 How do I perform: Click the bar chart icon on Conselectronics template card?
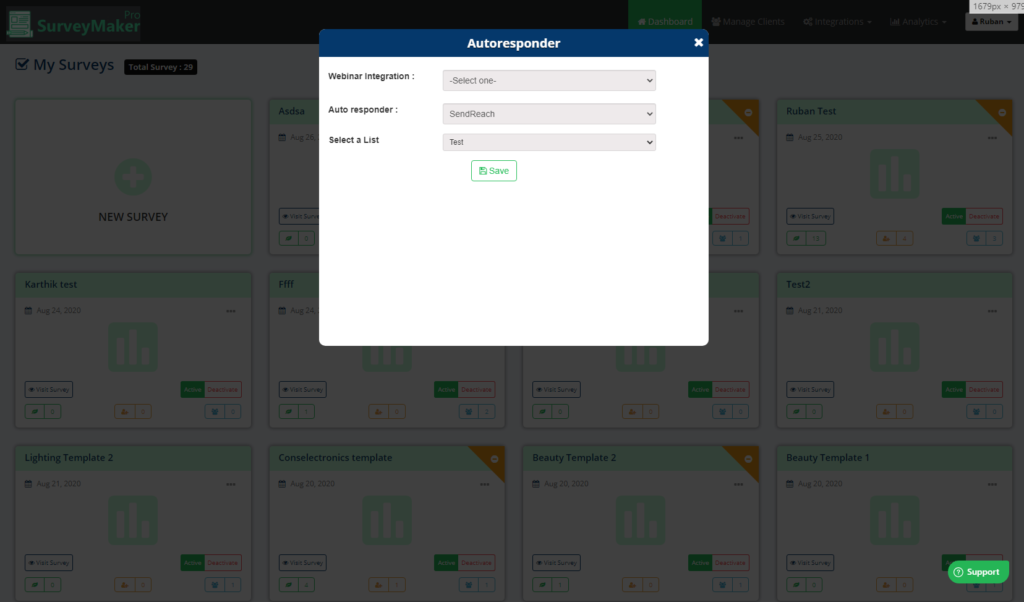pyautogui.click(x=387, y=520)
